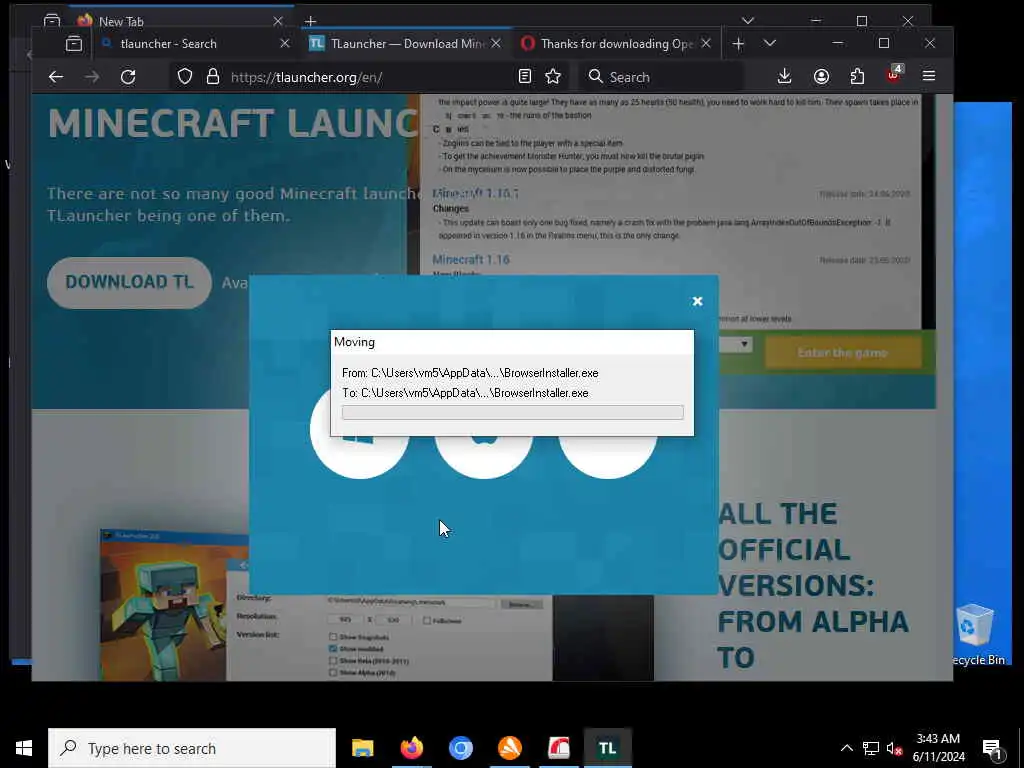Click the Moving dialog title
1024x768 pixels.
click(355, 342)
